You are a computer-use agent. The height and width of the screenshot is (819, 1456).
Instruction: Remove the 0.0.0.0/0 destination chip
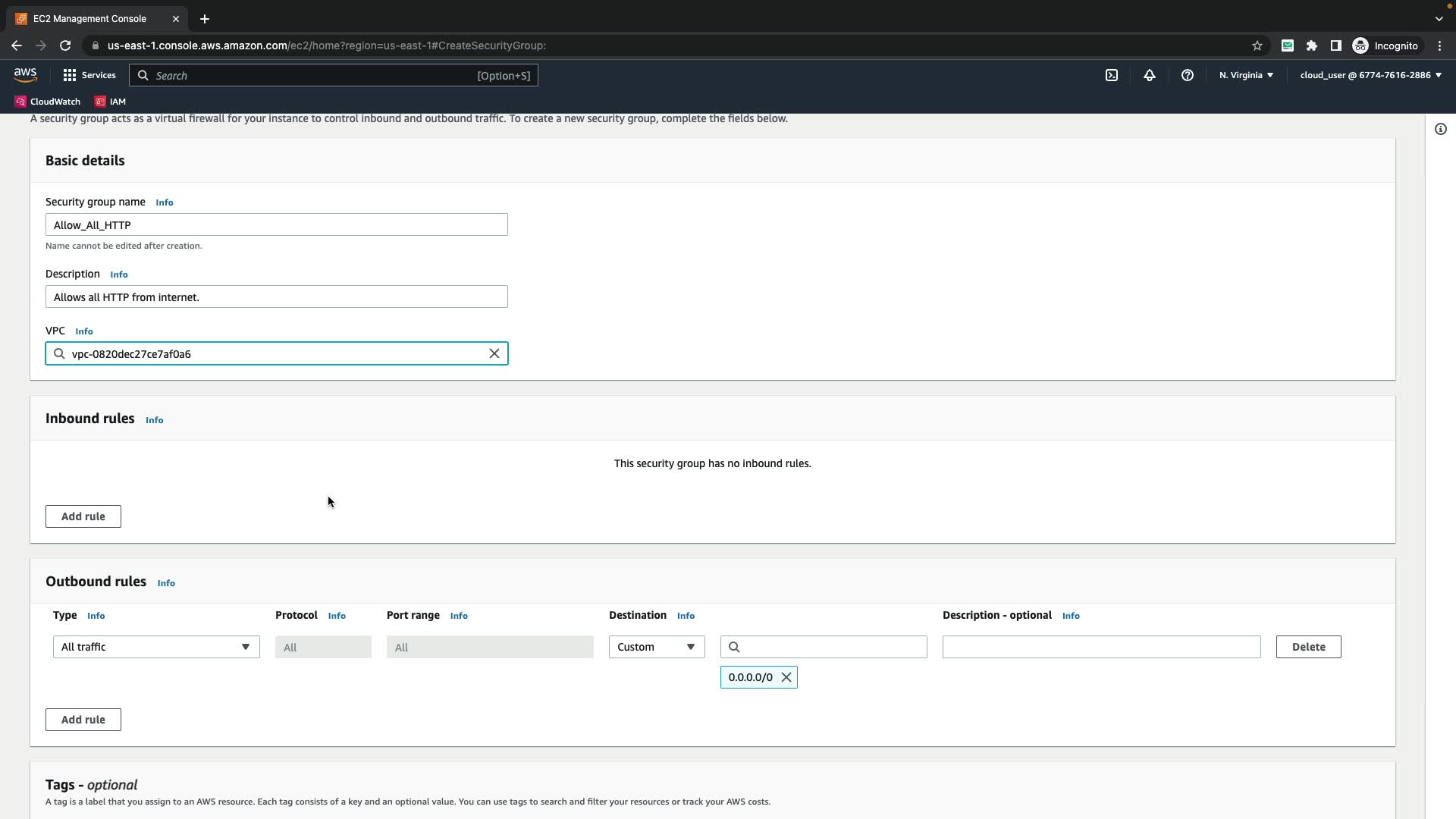(786, 677)
